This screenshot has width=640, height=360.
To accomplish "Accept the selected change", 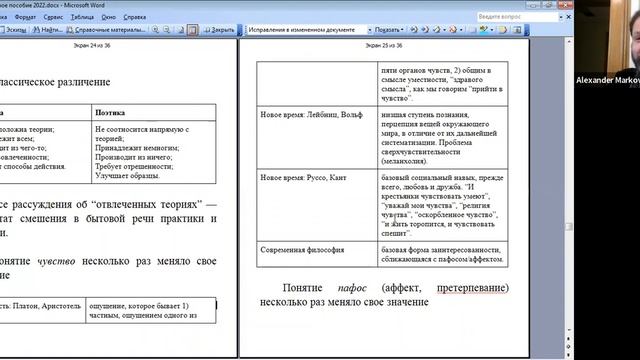I will click(436, 30).
